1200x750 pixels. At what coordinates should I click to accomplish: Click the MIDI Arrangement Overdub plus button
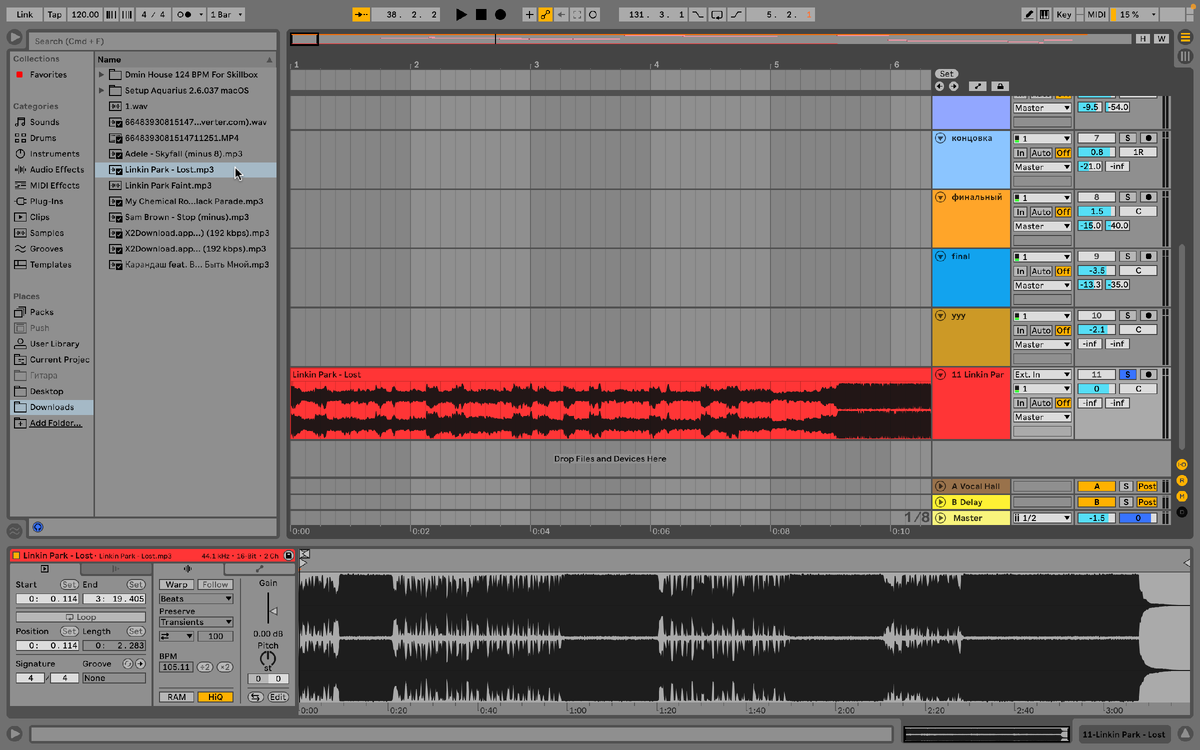tap(529, 15)
